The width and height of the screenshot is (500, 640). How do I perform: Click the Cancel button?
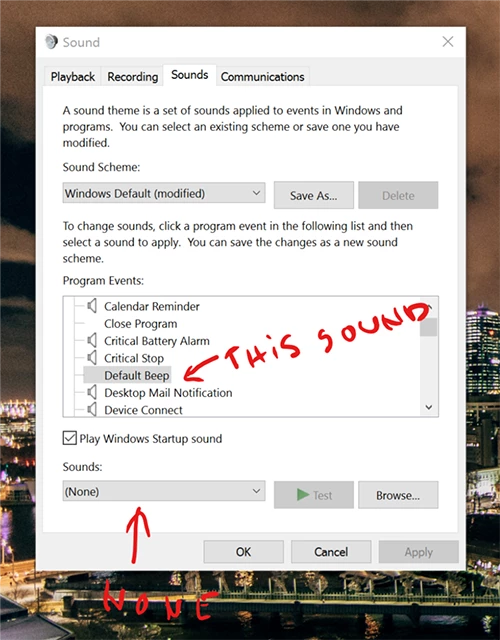[x=331, y=552]
